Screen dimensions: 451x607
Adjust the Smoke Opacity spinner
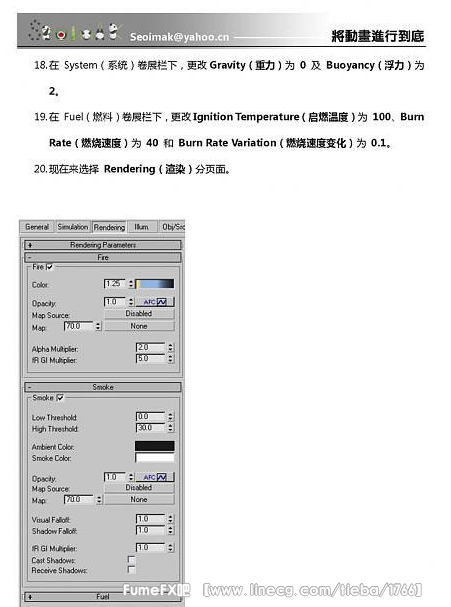click(131, 477)
